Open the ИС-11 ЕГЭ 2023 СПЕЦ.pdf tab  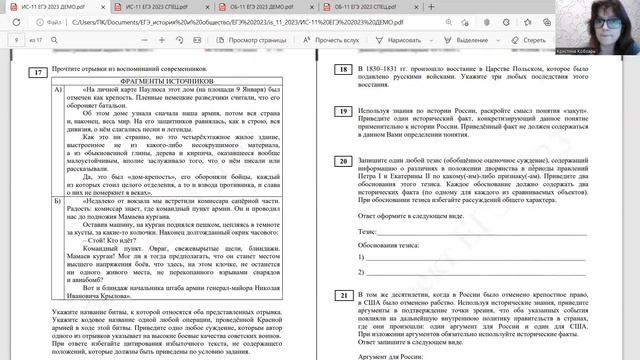(x=157, y=7)
